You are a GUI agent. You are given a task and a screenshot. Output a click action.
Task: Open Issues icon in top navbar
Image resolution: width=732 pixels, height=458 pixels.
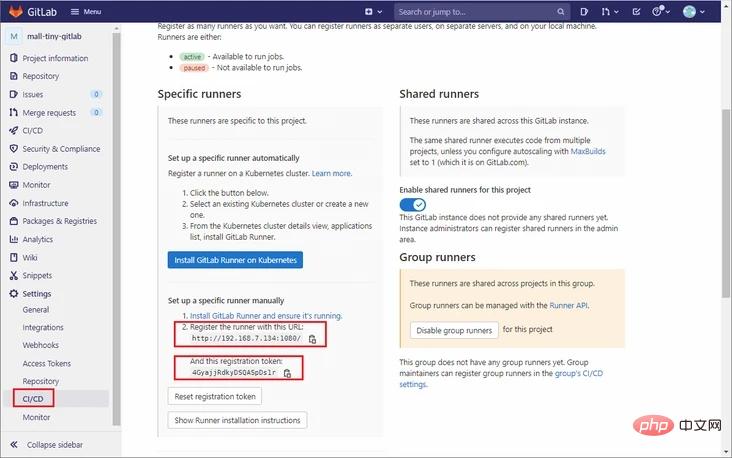point(584,12)
